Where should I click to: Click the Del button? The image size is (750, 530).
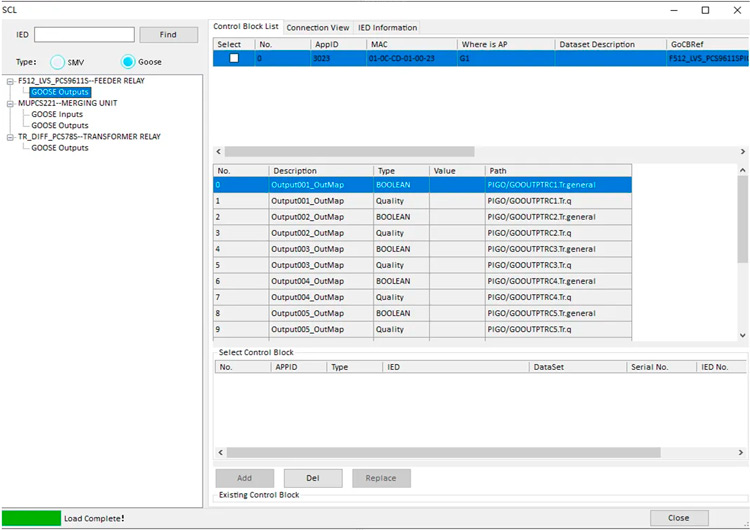coord(313,478)
